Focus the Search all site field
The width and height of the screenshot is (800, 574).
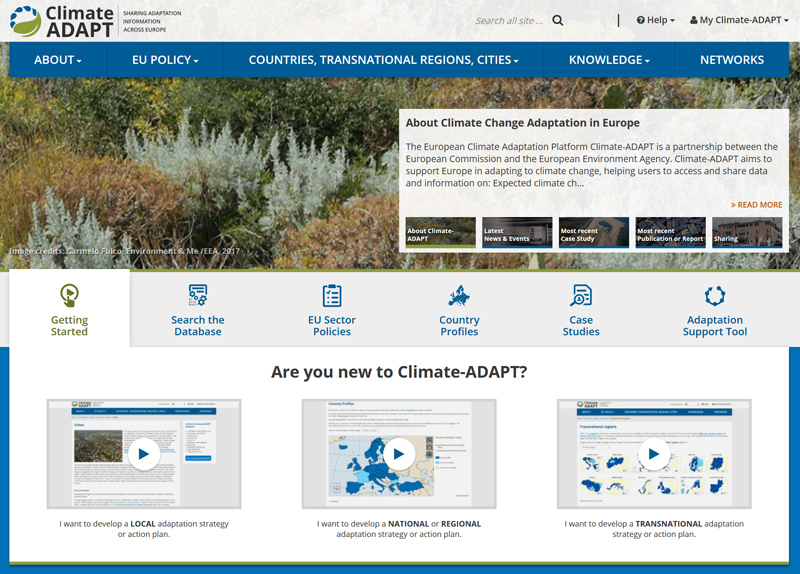click(x=510, y=20)
